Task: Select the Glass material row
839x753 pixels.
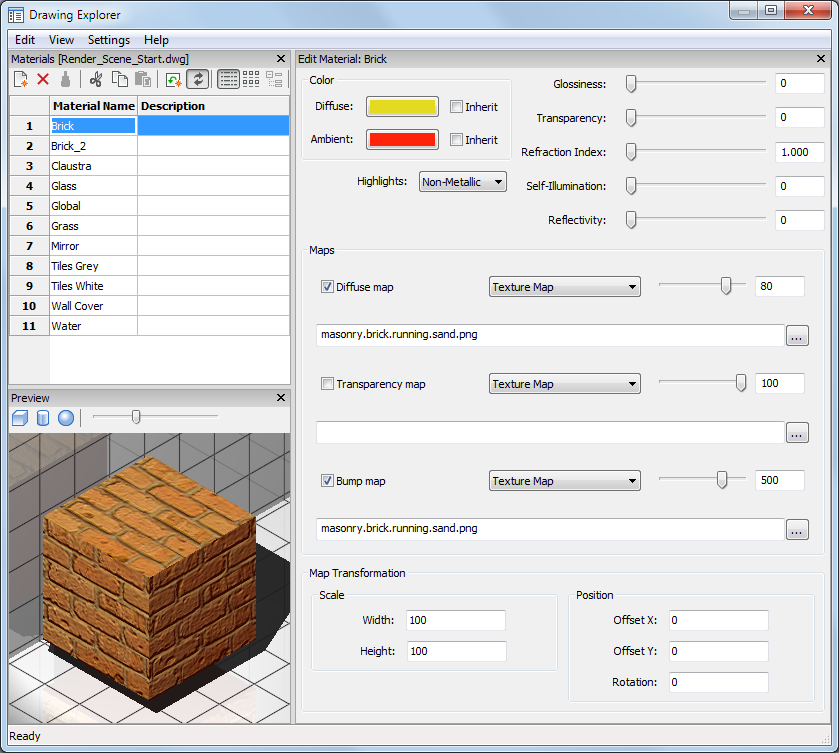Action: tap(149, 186)
